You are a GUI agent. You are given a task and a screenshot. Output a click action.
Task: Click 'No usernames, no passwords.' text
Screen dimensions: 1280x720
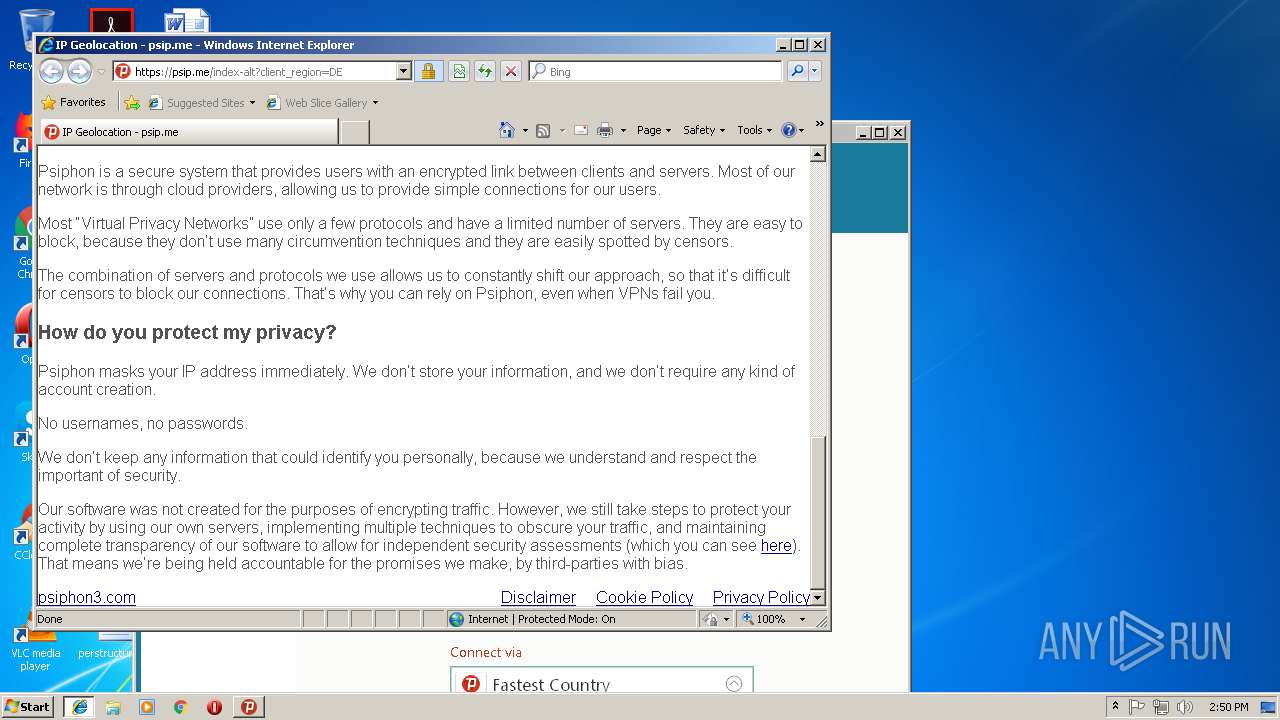pyautogui.click(x=142, y=424)
